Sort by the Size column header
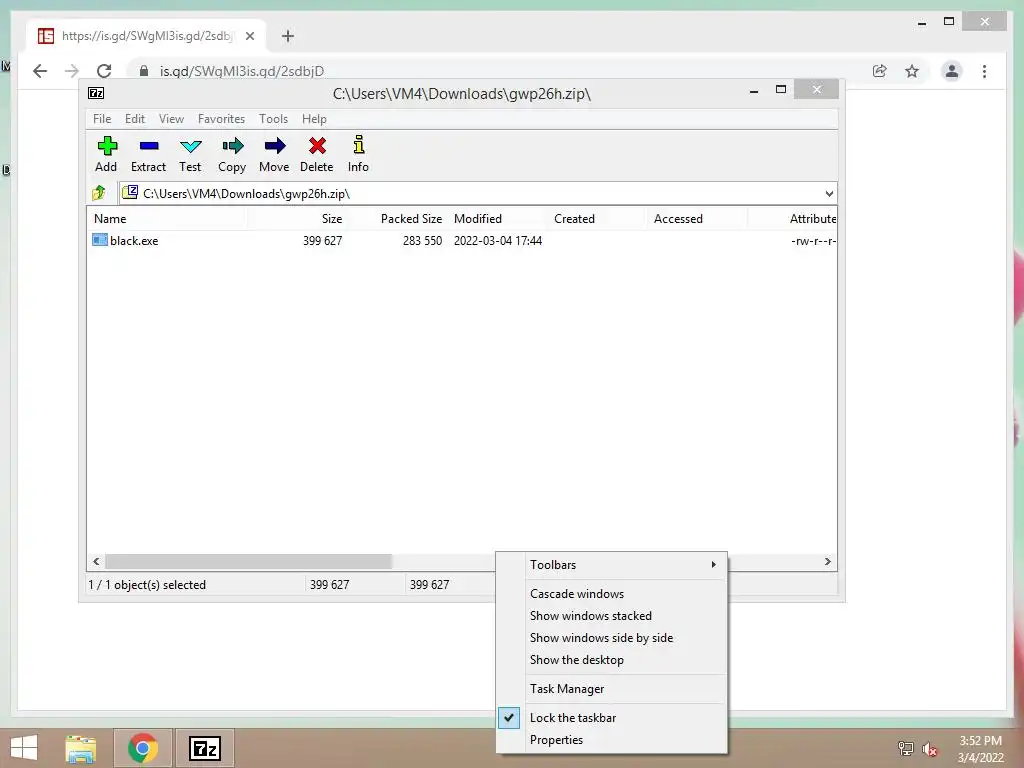Image resolution: width=1024 pixels, height=768 pixels. click(296, 219)
